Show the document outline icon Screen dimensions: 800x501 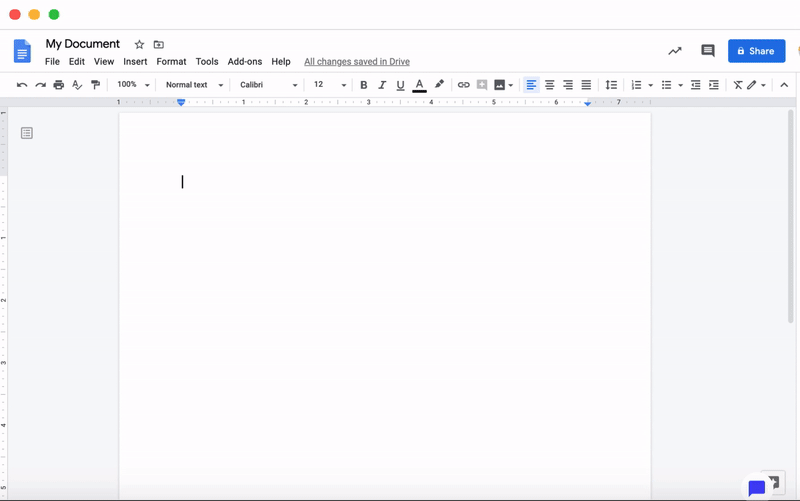(27, 133)
